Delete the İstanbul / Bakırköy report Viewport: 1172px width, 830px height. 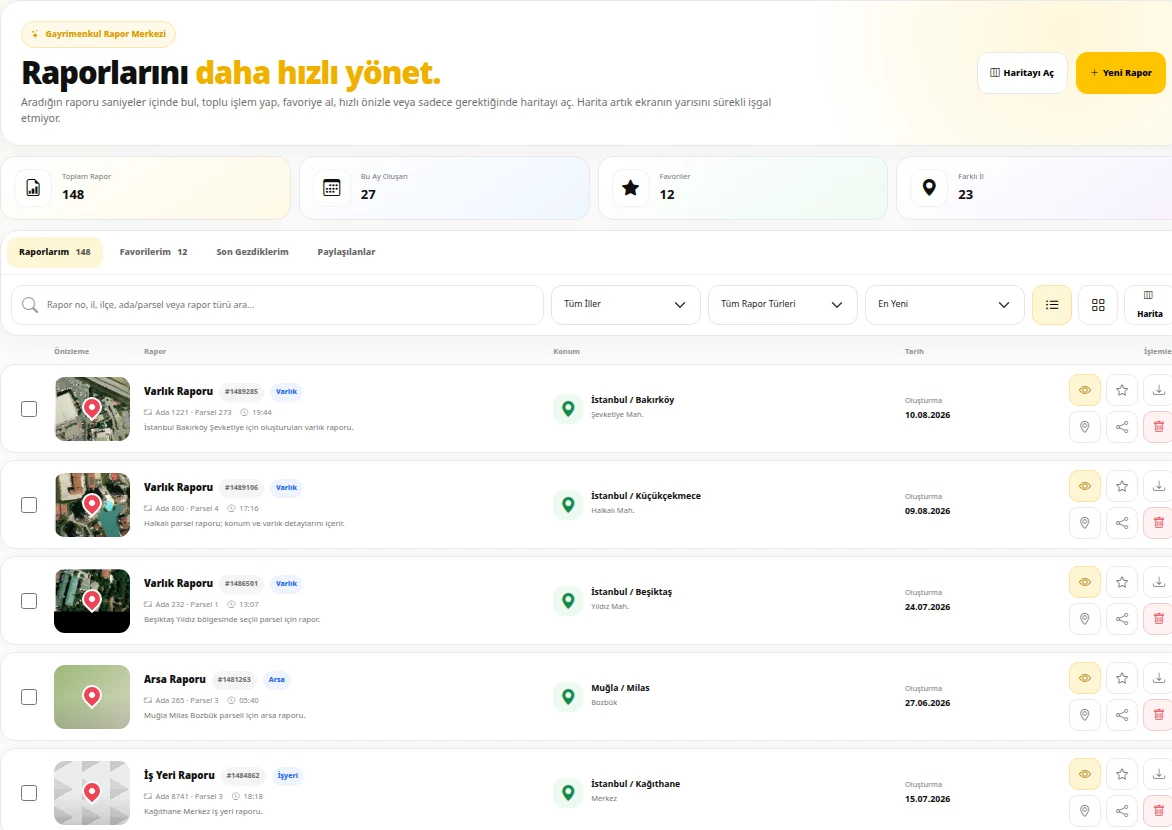pyautogui.click(x=1159, y=427)
